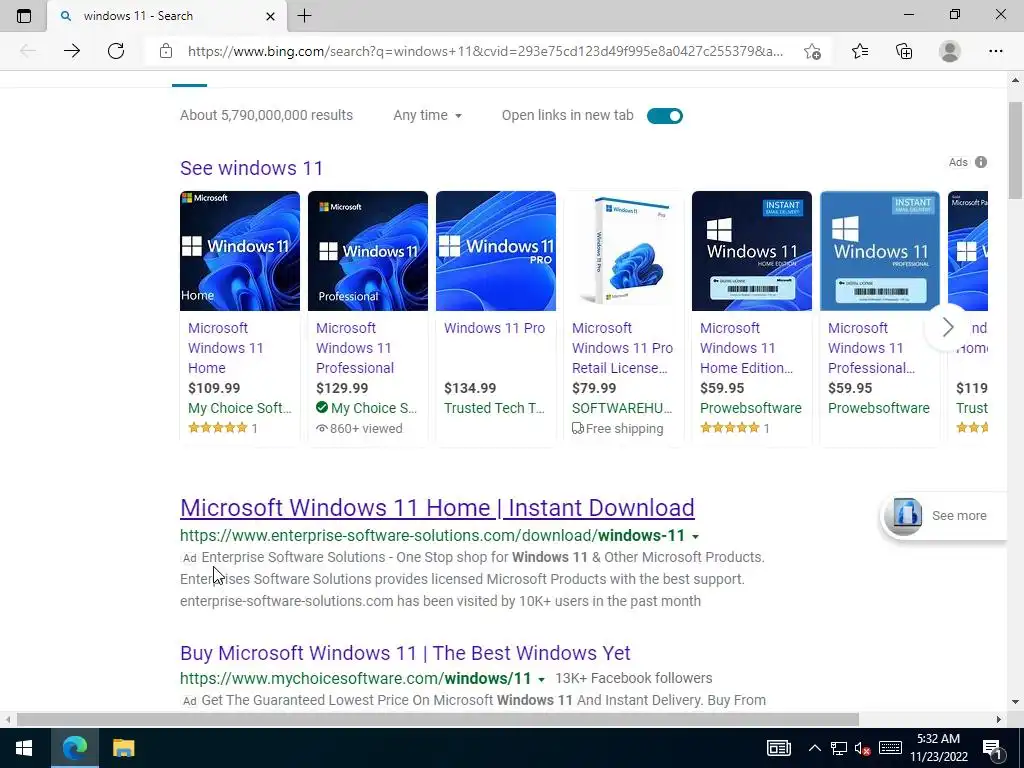Viewport: 1024px width, 768px height.
Task: Expand mychoicesoftware URL dropdown arrow
Action: 541,679
